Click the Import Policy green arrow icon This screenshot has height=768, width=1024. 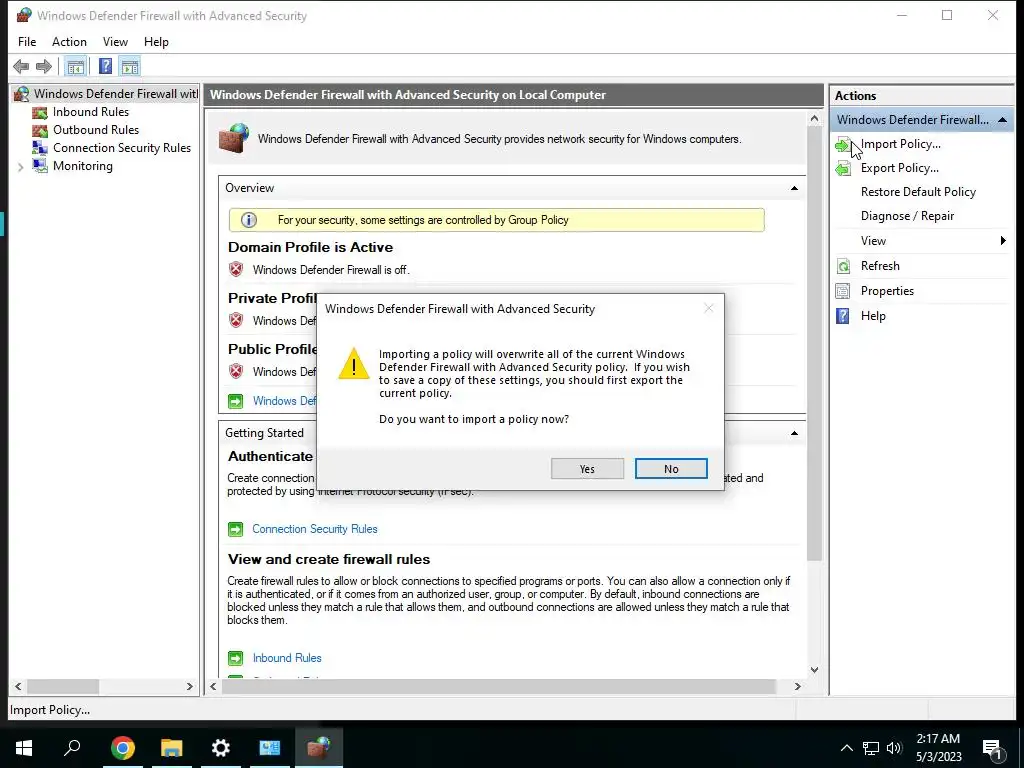click(x=843, y=144)
